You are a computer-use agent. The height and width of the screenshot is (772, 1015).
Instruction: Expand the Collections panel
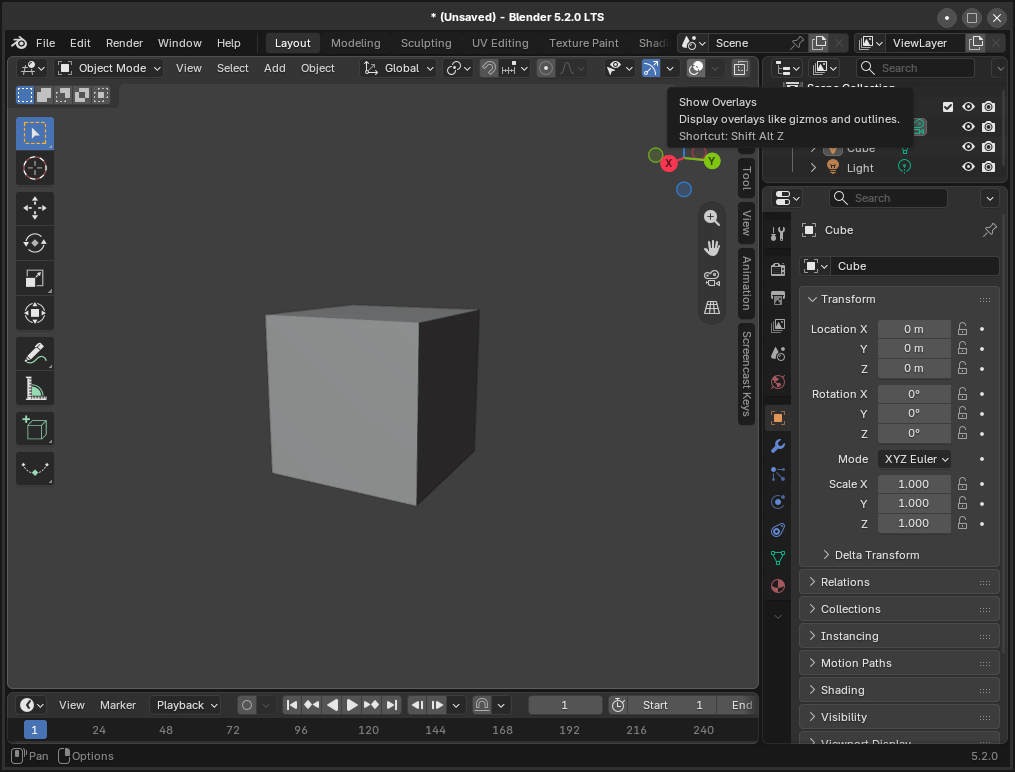(x=899, y=609)
